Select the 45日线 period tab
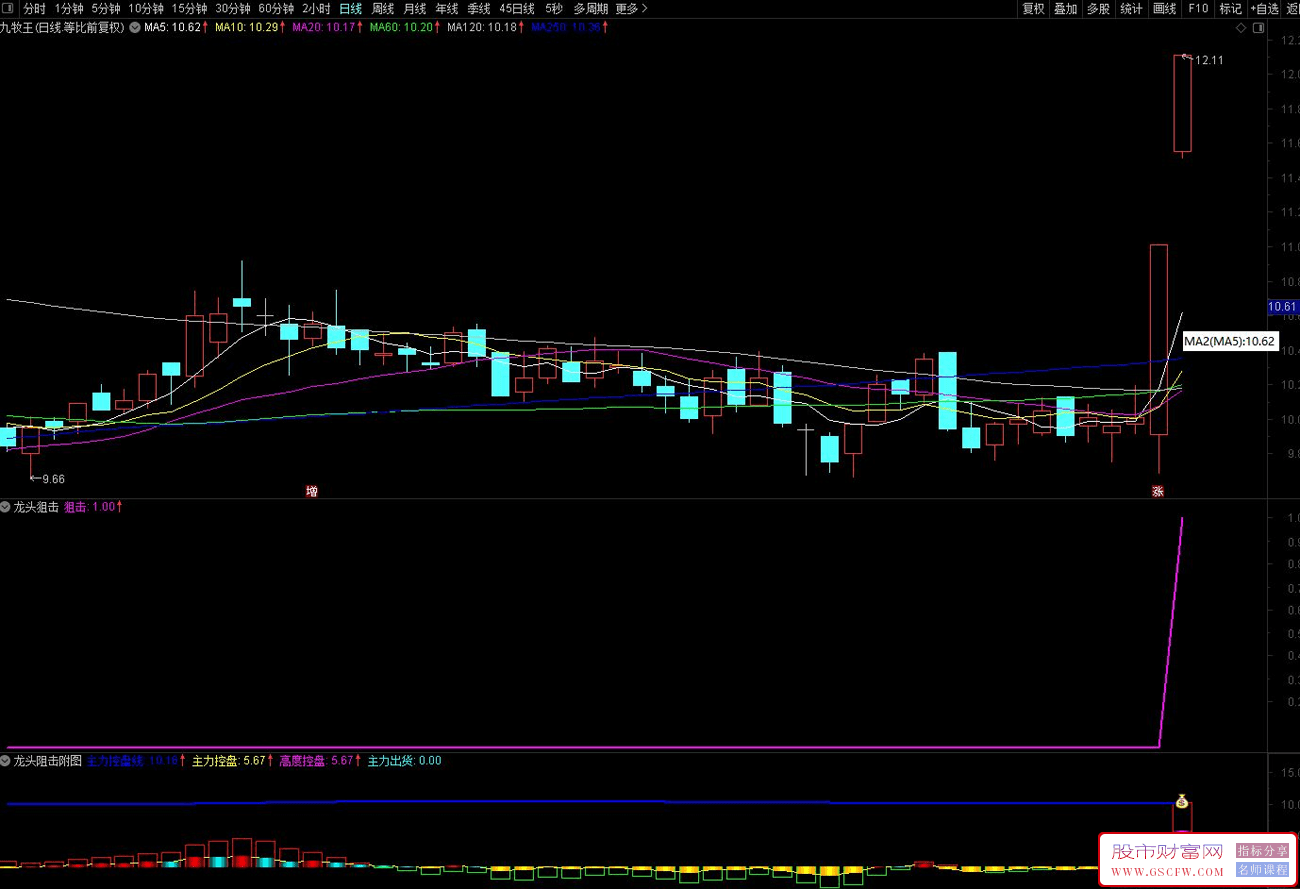 click(518, 8)
